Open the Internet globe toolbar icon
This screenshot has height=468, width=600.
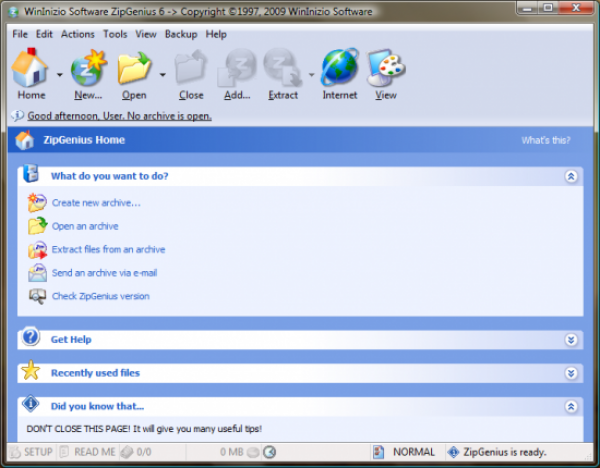(x=339, y=67)
